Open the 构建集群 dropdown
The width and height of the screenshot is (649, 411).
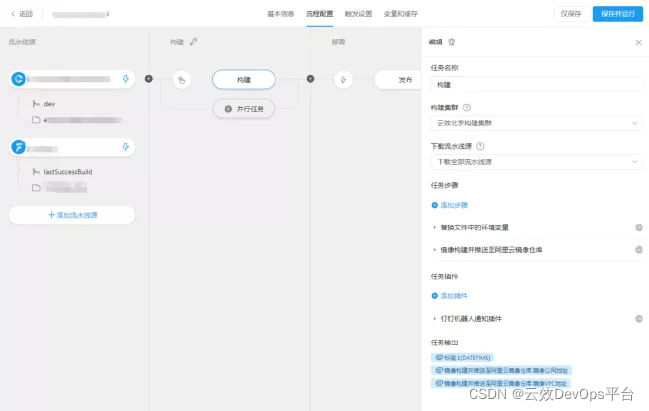537,123
